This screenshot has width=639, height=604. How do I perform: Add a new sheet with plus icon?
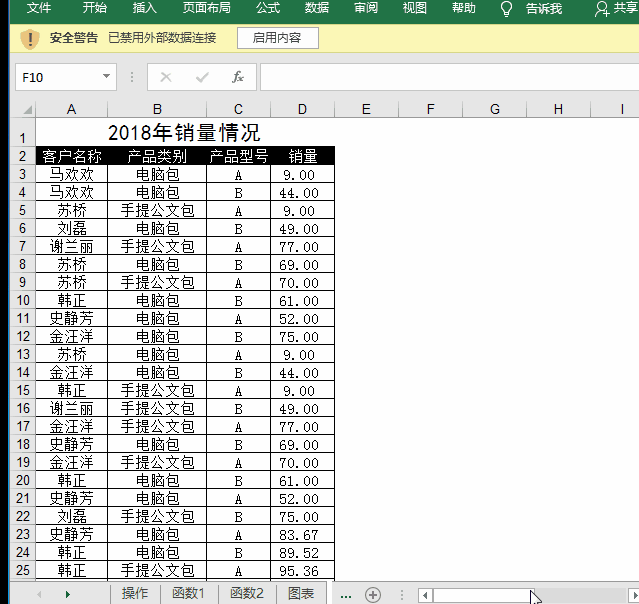(372, 595)
